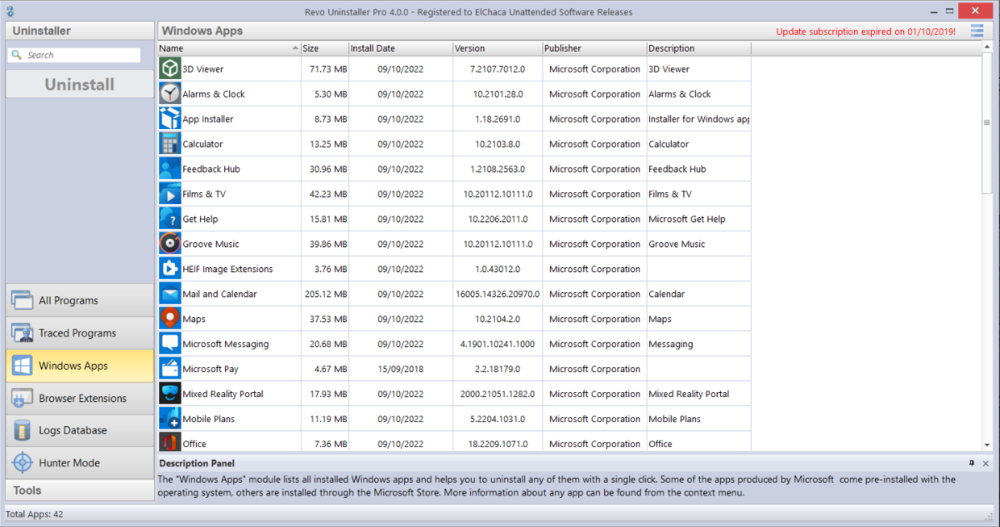Open Hunter Mode

pos(79,463)
